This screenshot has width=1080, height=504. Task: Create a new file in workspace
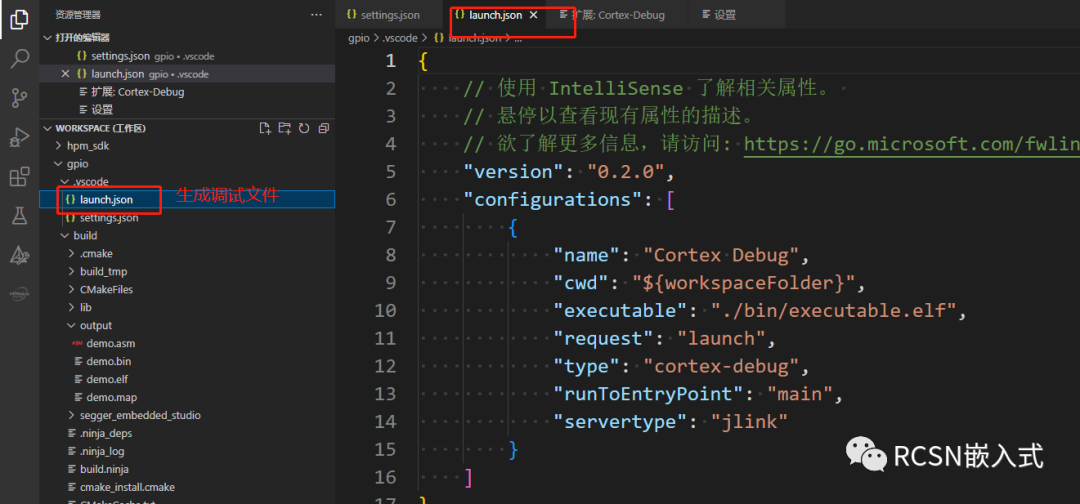point(264,128)
